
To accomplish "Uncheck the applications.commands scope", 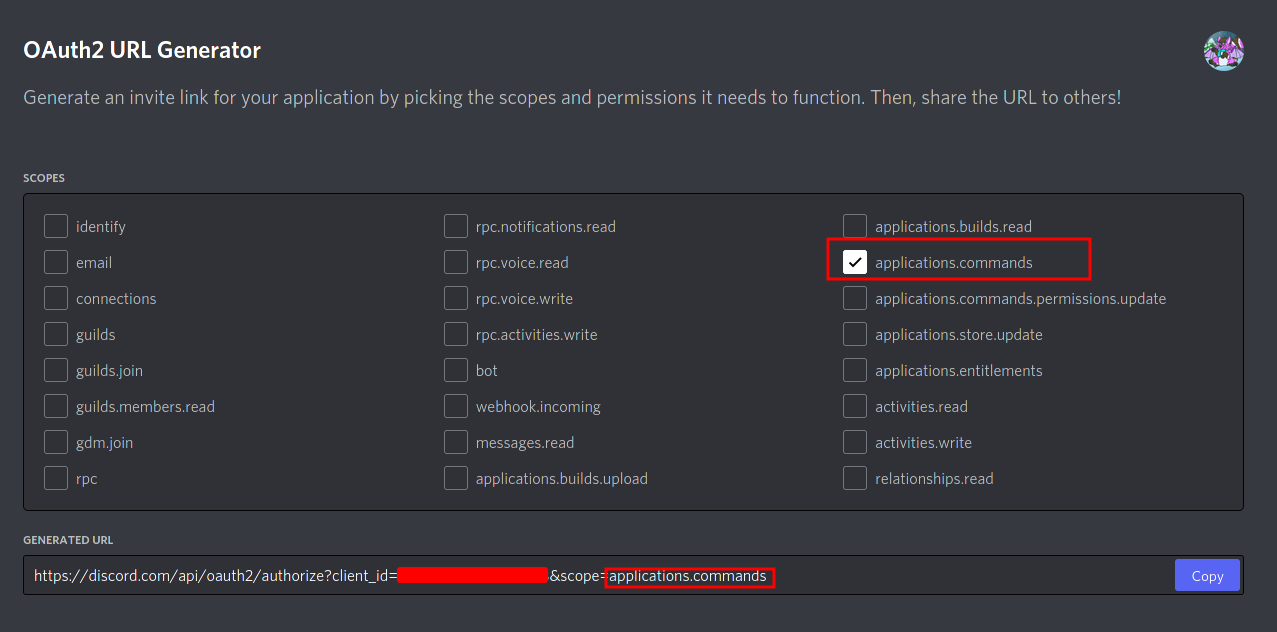I will (x=855, y=262).
